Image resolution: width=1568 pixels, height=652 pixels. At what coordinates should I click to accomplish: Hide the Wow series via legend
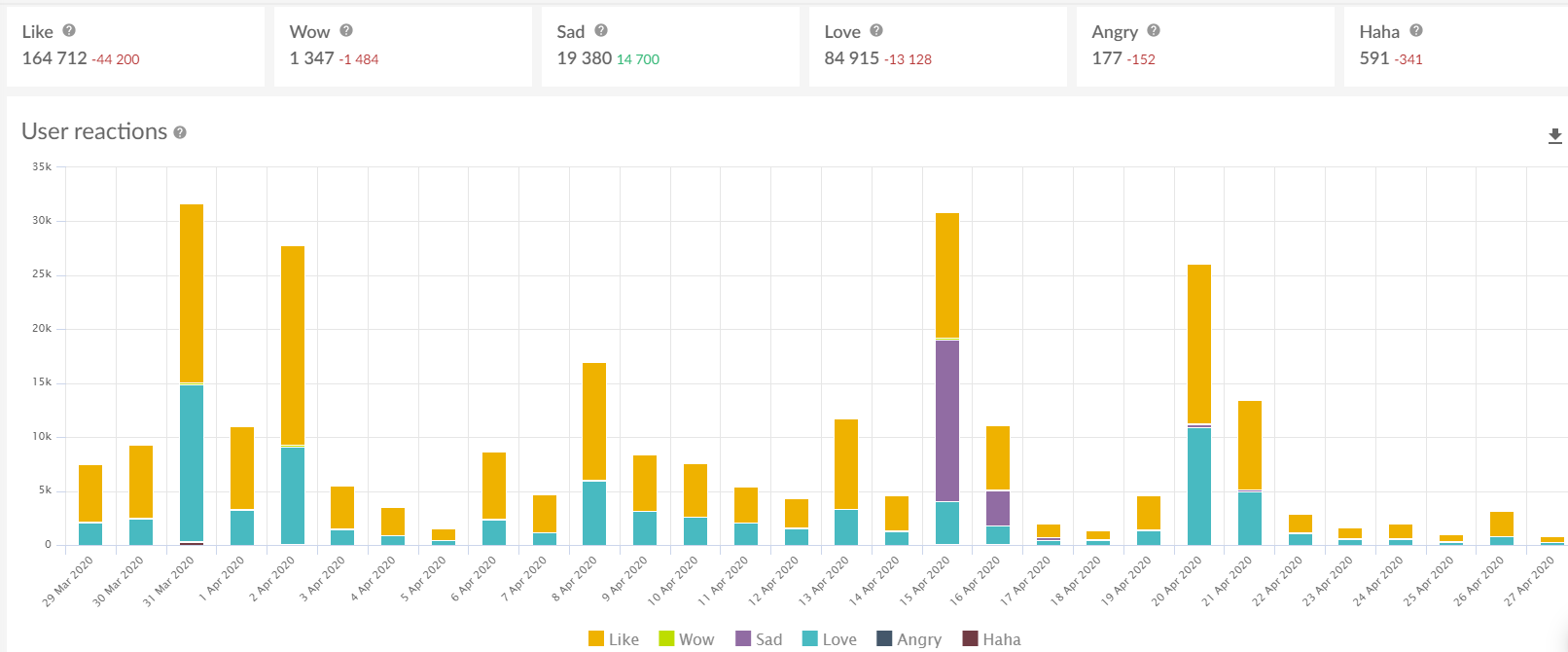click(687, 639)
